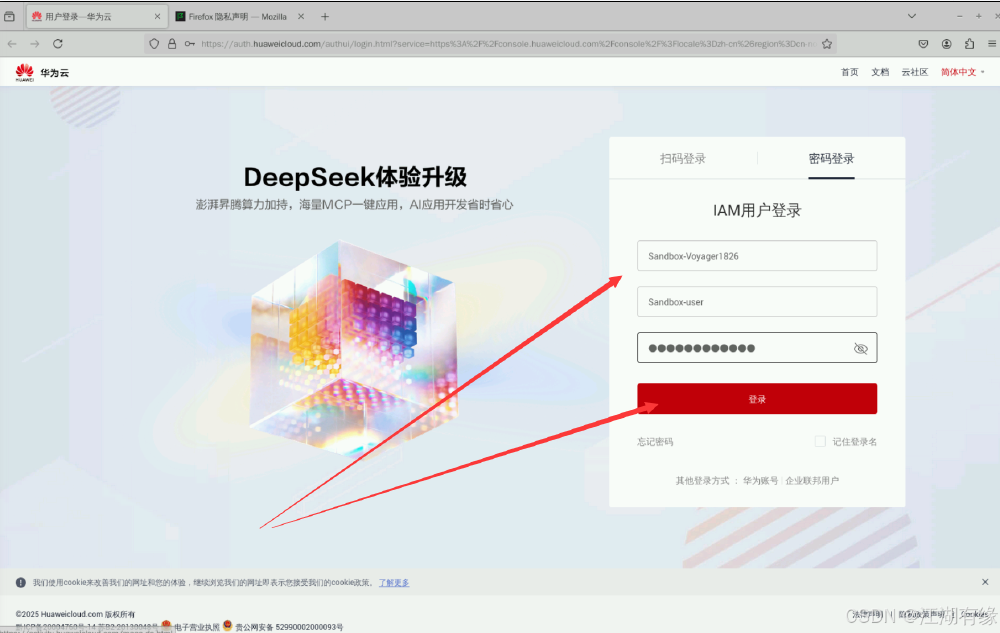Click the 忘记密码 link
This screenshot has width=1000, height=633.
click(655, 442)
